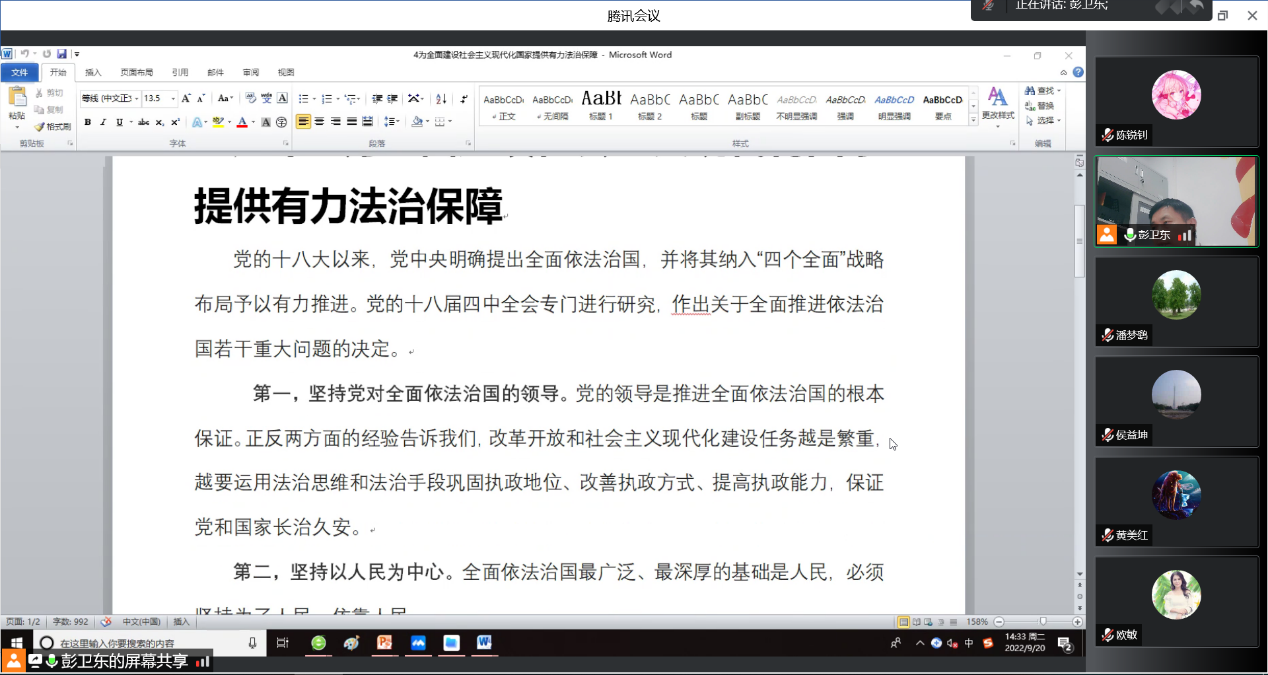Apply the 标题 1 heading style
The height and width of the screenshot is (675, 1268).
601,103
